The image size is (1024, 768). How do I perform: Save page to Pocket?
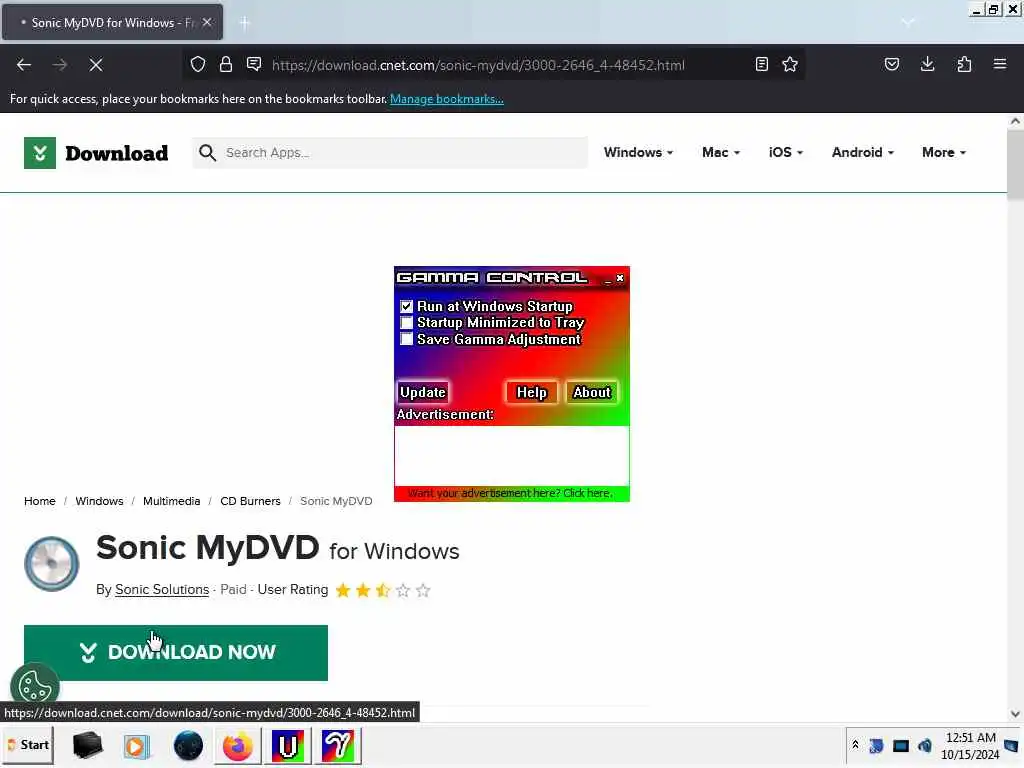891,64
